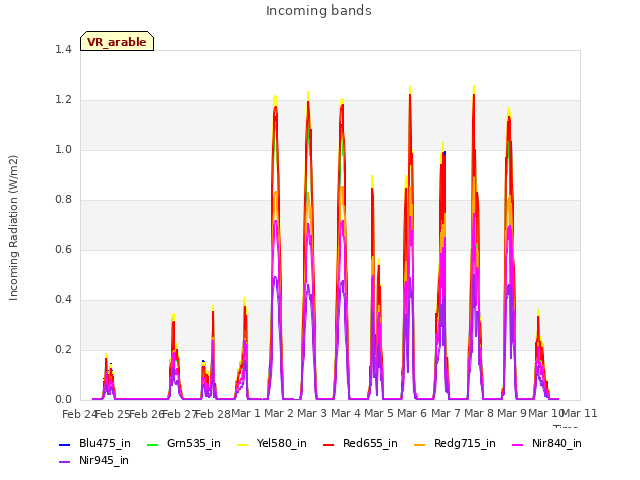
Task: Click the yellow Yel580_in legend swatch
Action: pyautogui.click(x=242, y=444)
